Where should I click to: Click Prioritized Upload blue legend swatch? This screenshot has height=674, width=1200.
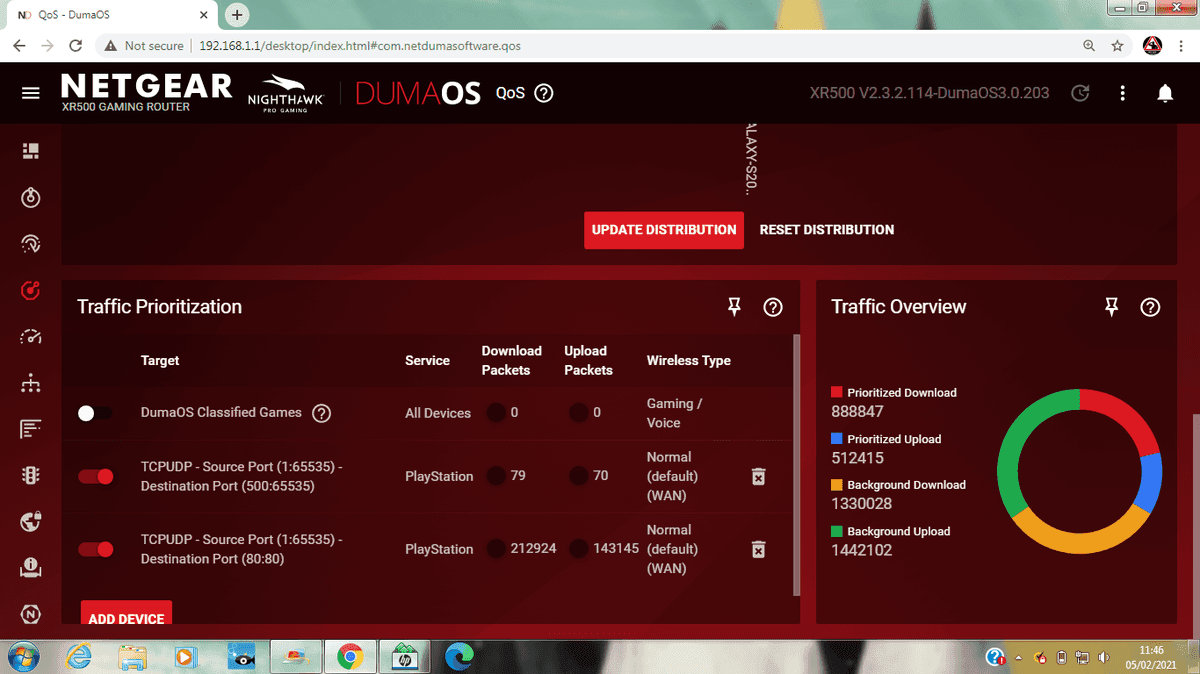(837, 439)
